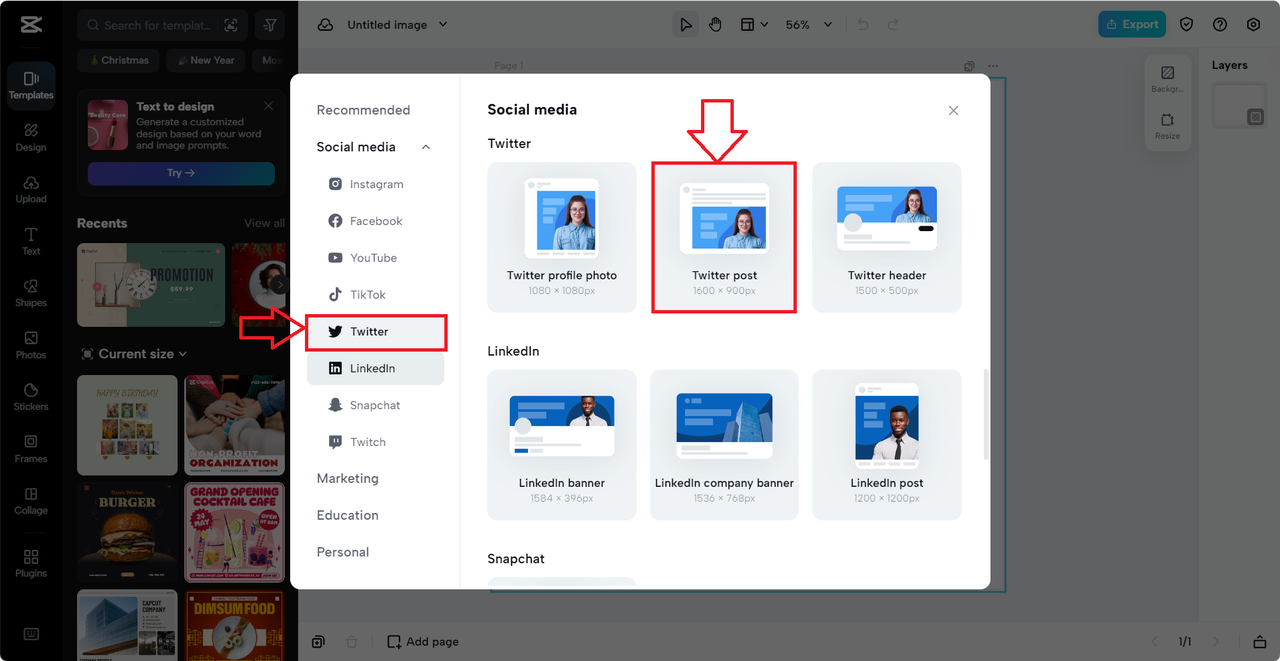Viewport: 1280px width, 661px height.
Task: Click the image search camera icon
Action: [x=231, y=25]
